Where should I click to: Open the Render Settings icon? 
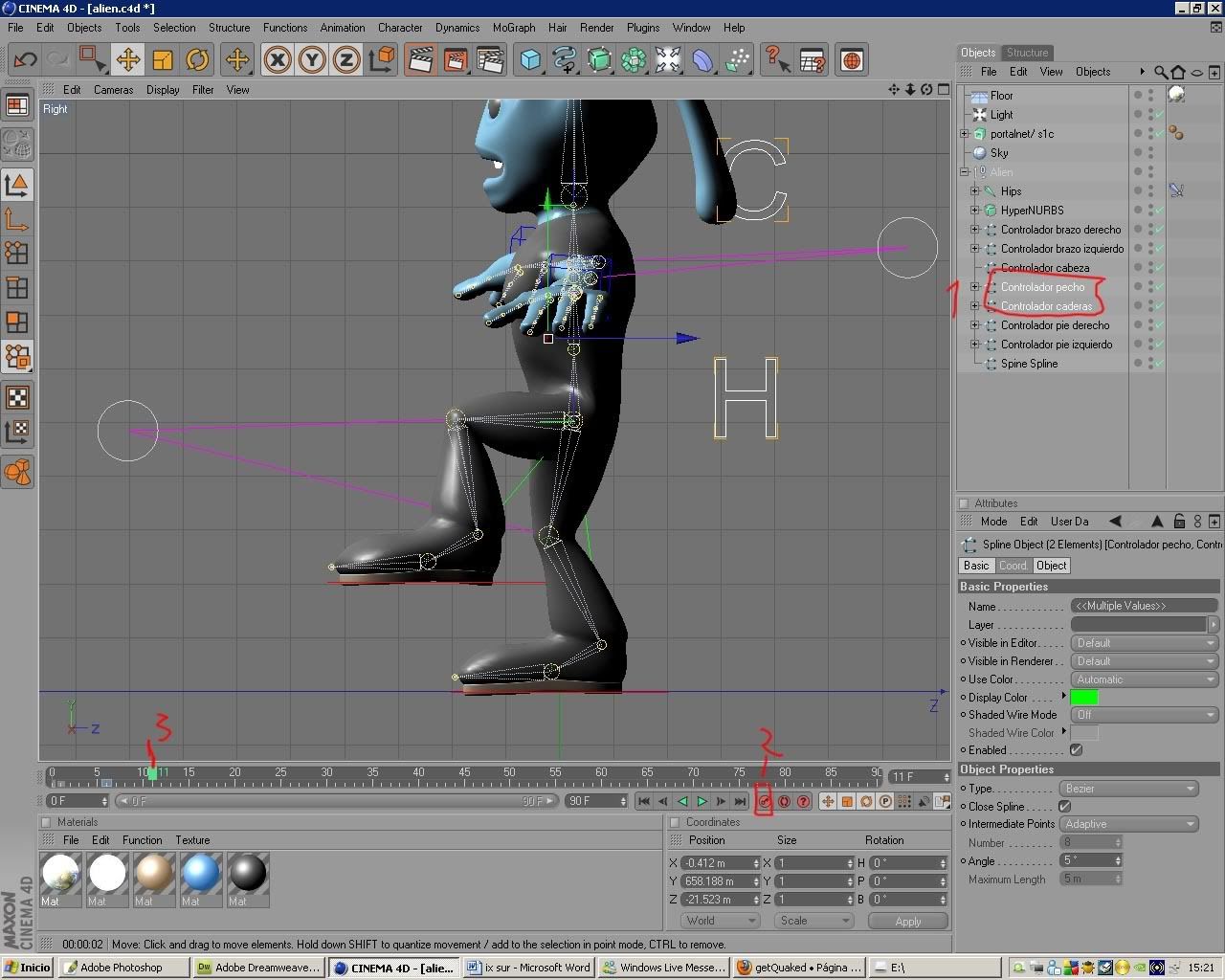coord(490,60)
